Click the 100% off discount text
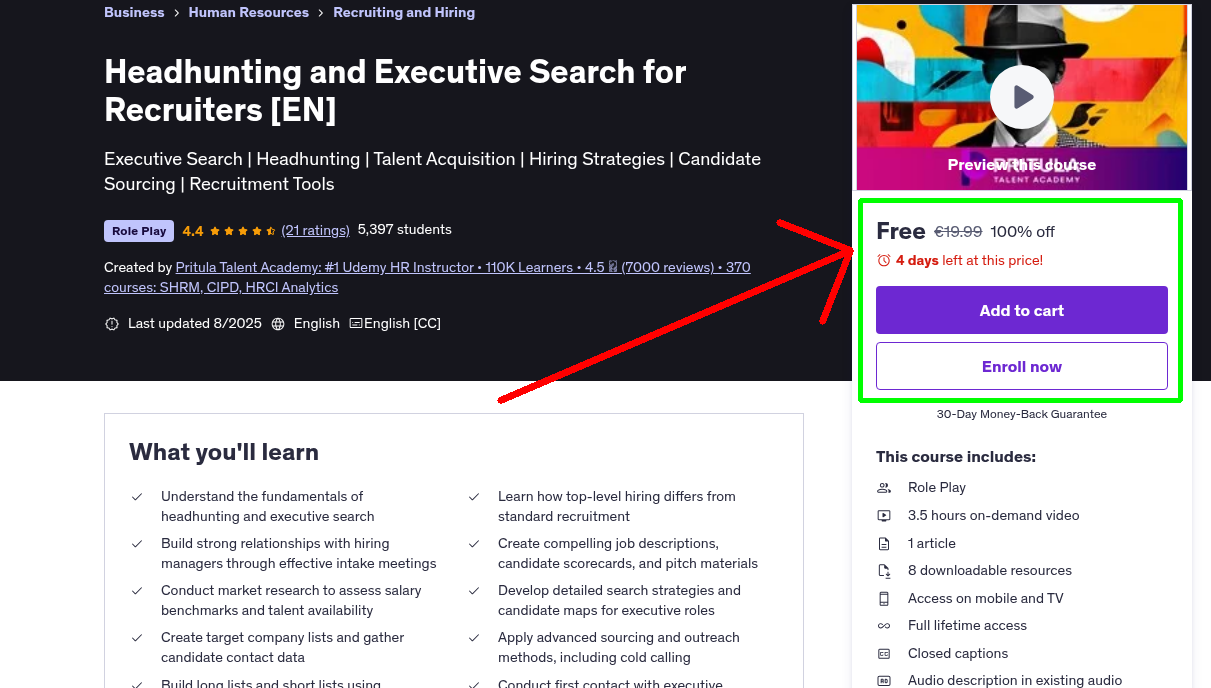 tap(1023, 232)
